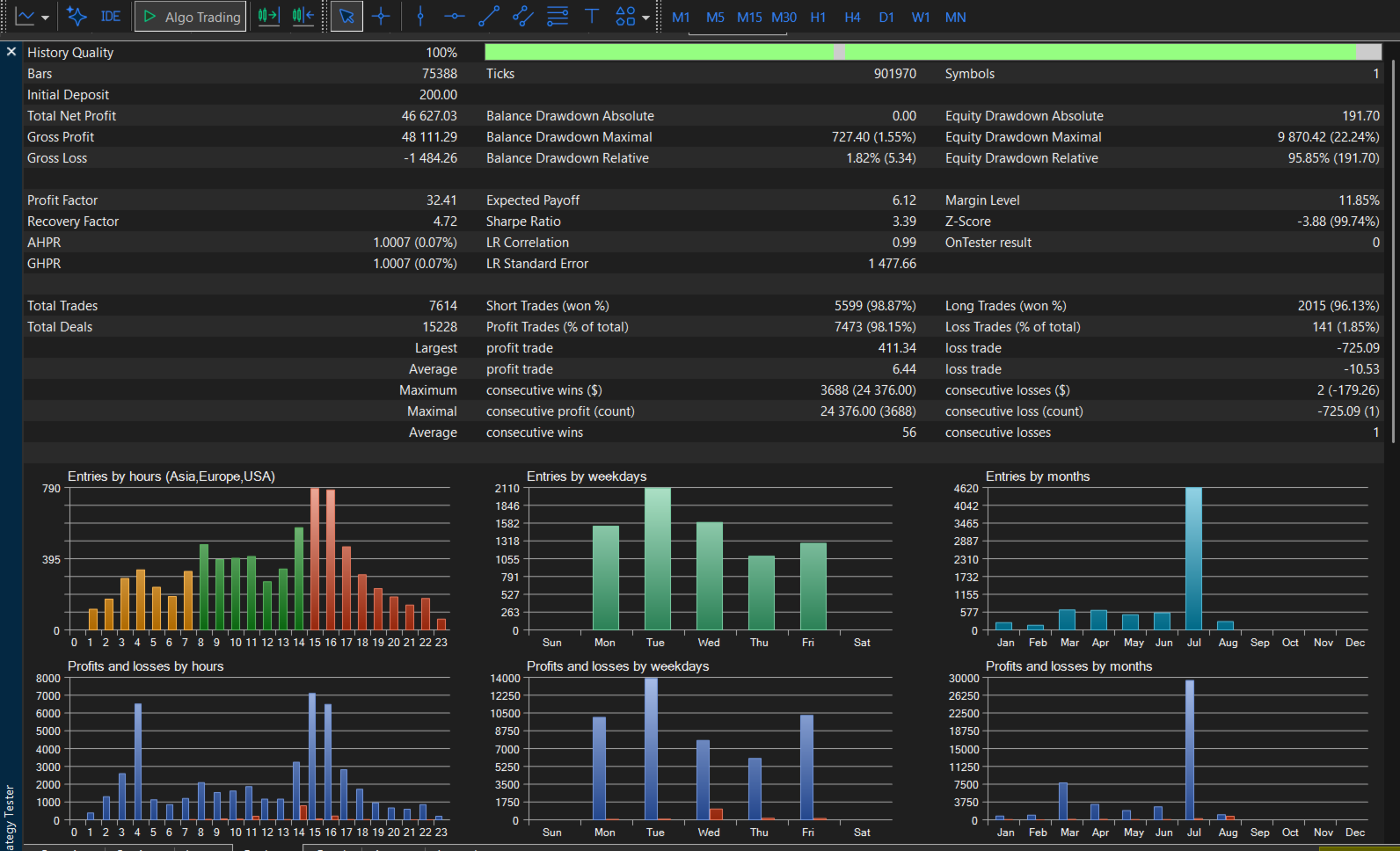This screenshot has width=1400, height=851.
Task: Select the MN monthly timeframe
Action: click(955, 18)
